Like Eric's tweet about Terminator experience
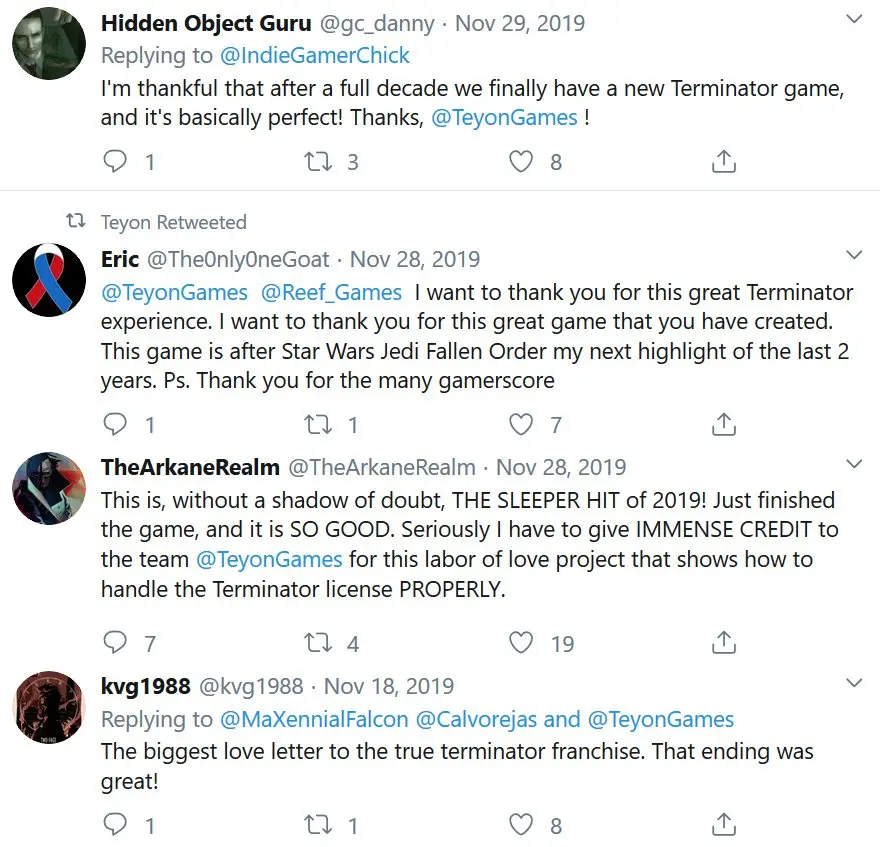This screenshot has height=847, width=880. click(521, 425)
